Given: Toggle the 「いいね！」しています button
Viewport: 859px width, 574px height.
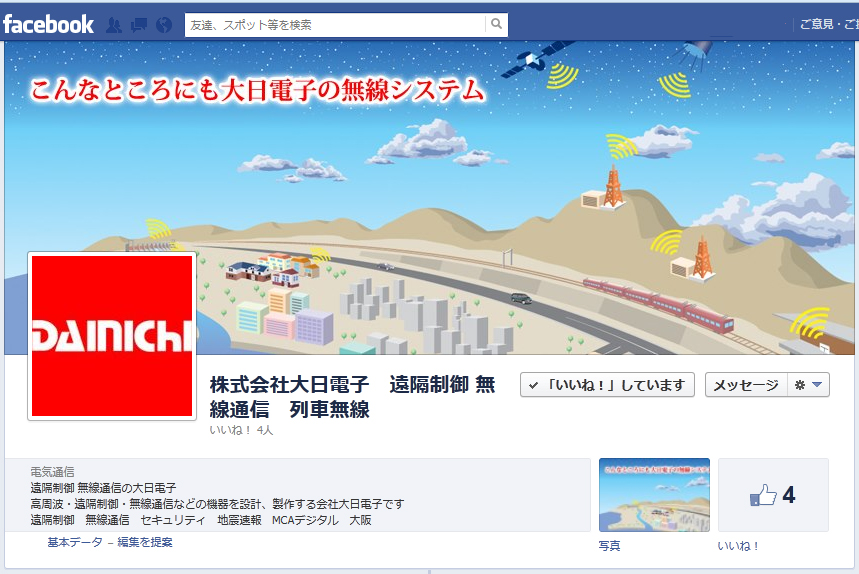Looking at the screenshot, I should click(607, 385).
